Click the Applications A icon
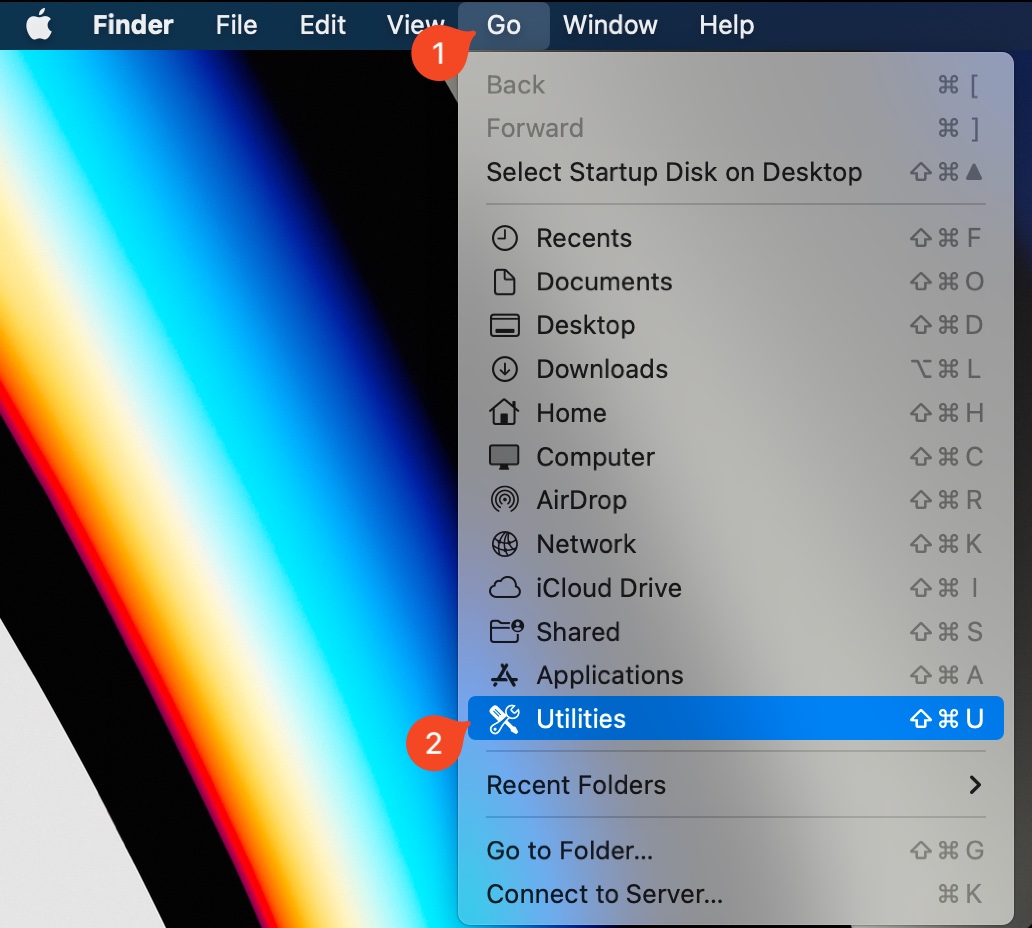Screen dimensions: 1032x928 tap(505, 675)
